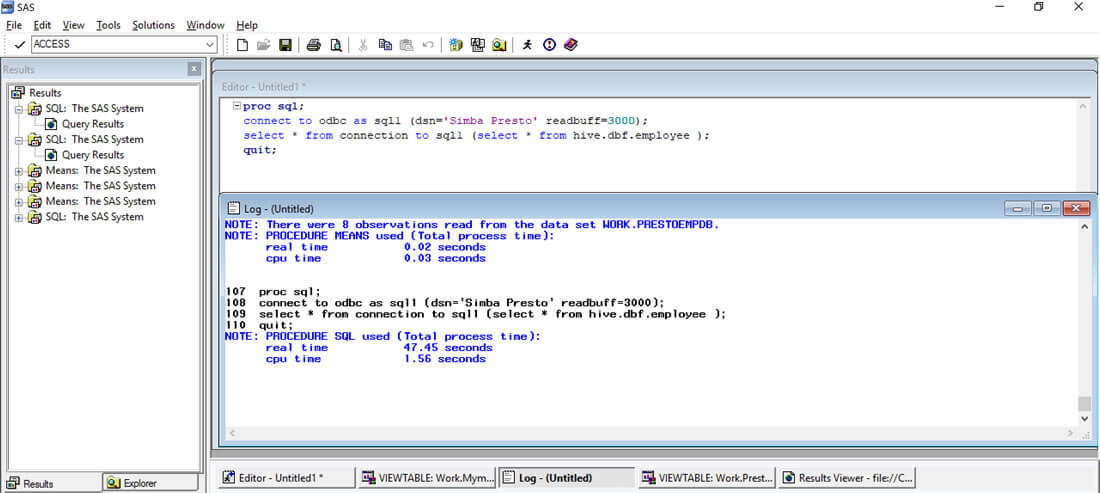Viewport: 1100px width, 493px height.
Task: Click the root Results tree icon
Action: coord(18,93)
